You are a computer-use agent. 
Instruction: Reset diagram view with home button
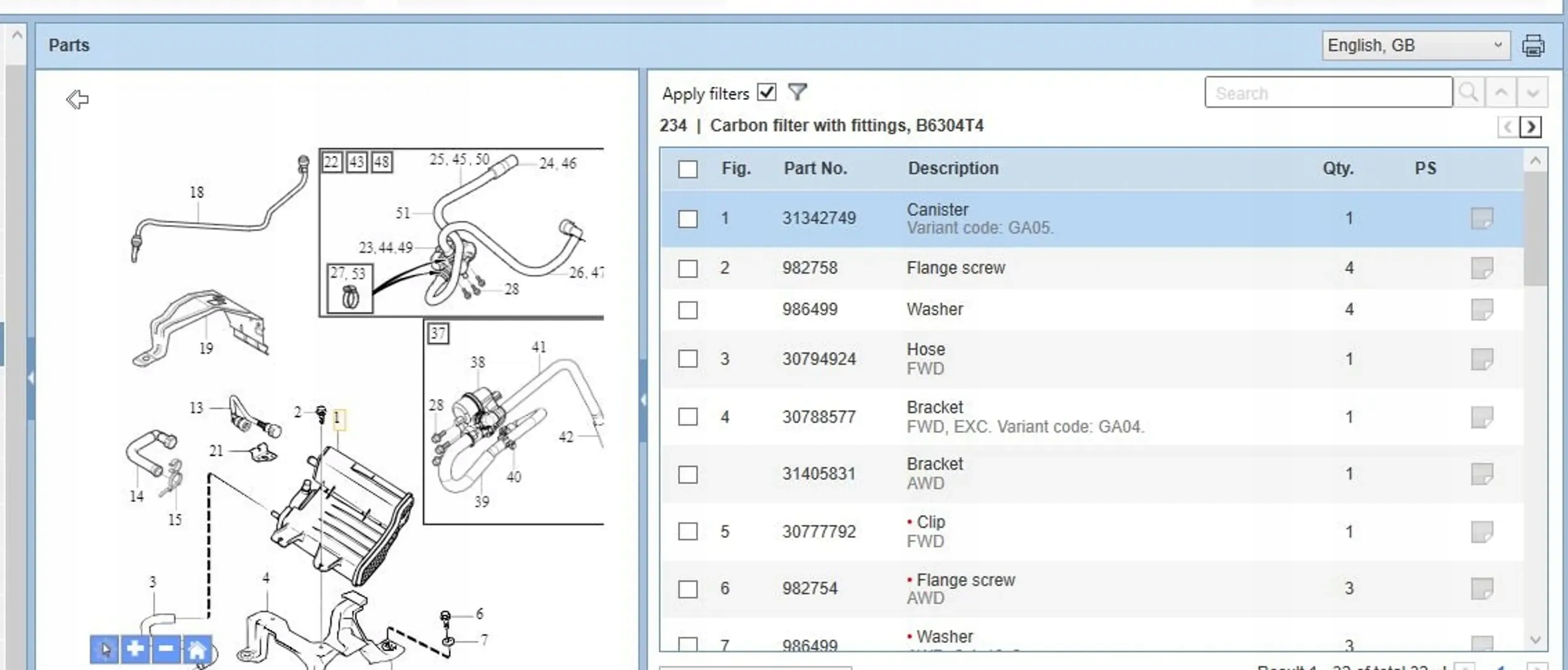[196, 649]
